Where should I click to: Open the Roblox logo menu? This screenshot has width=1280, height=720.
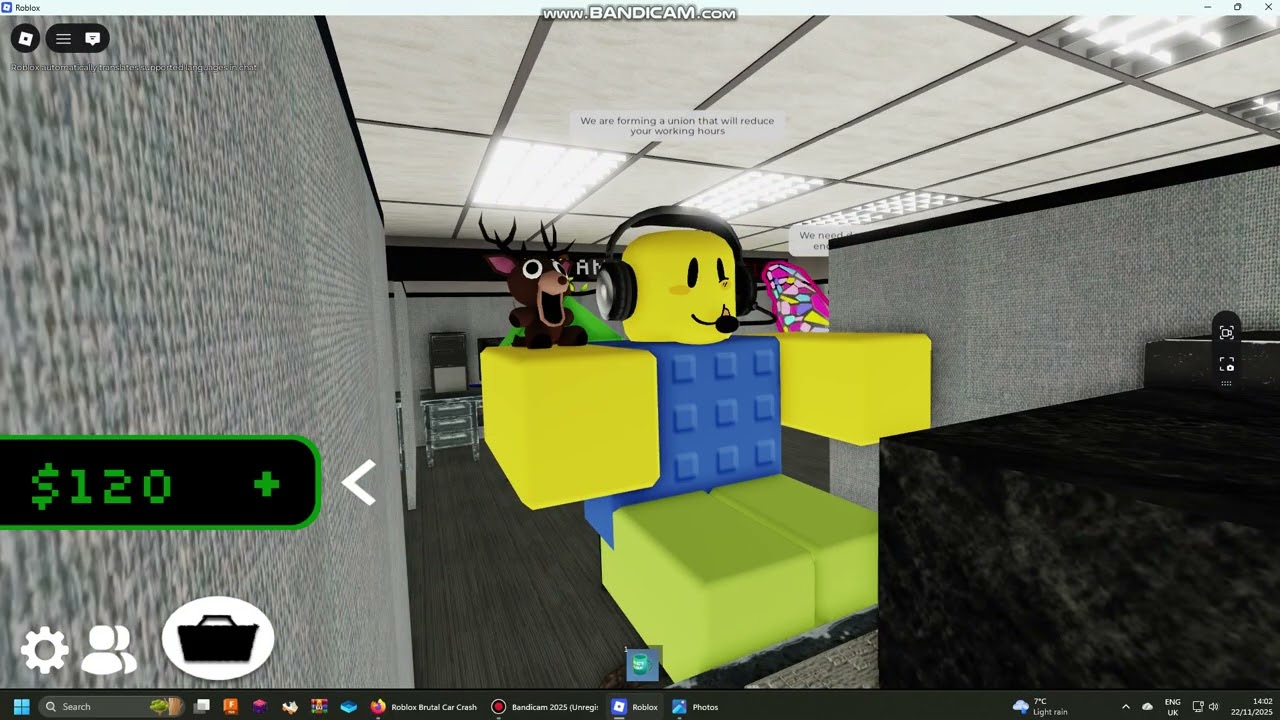tap(26, 39)
